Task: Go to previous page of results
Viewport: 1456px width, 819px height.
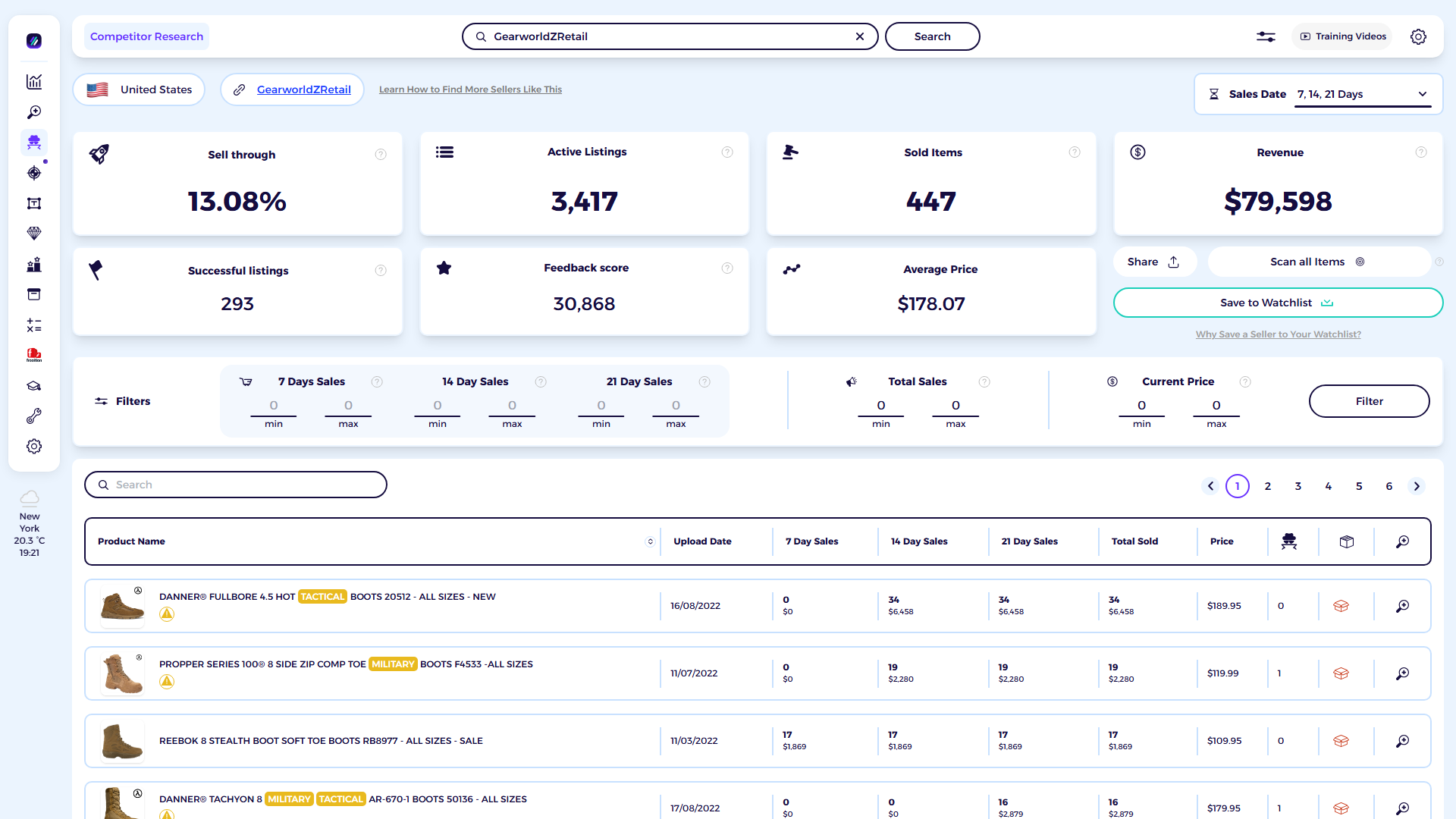Action: pos(1210,486)
